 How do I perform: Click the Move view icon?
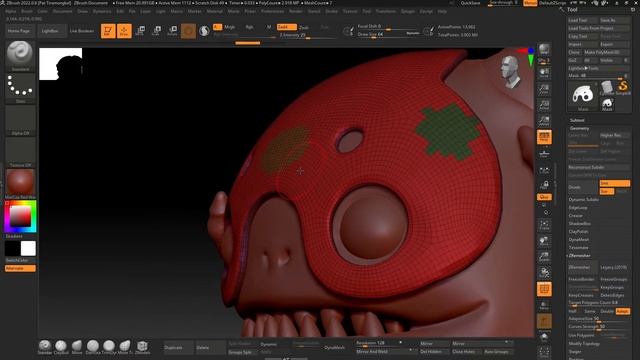544,241
